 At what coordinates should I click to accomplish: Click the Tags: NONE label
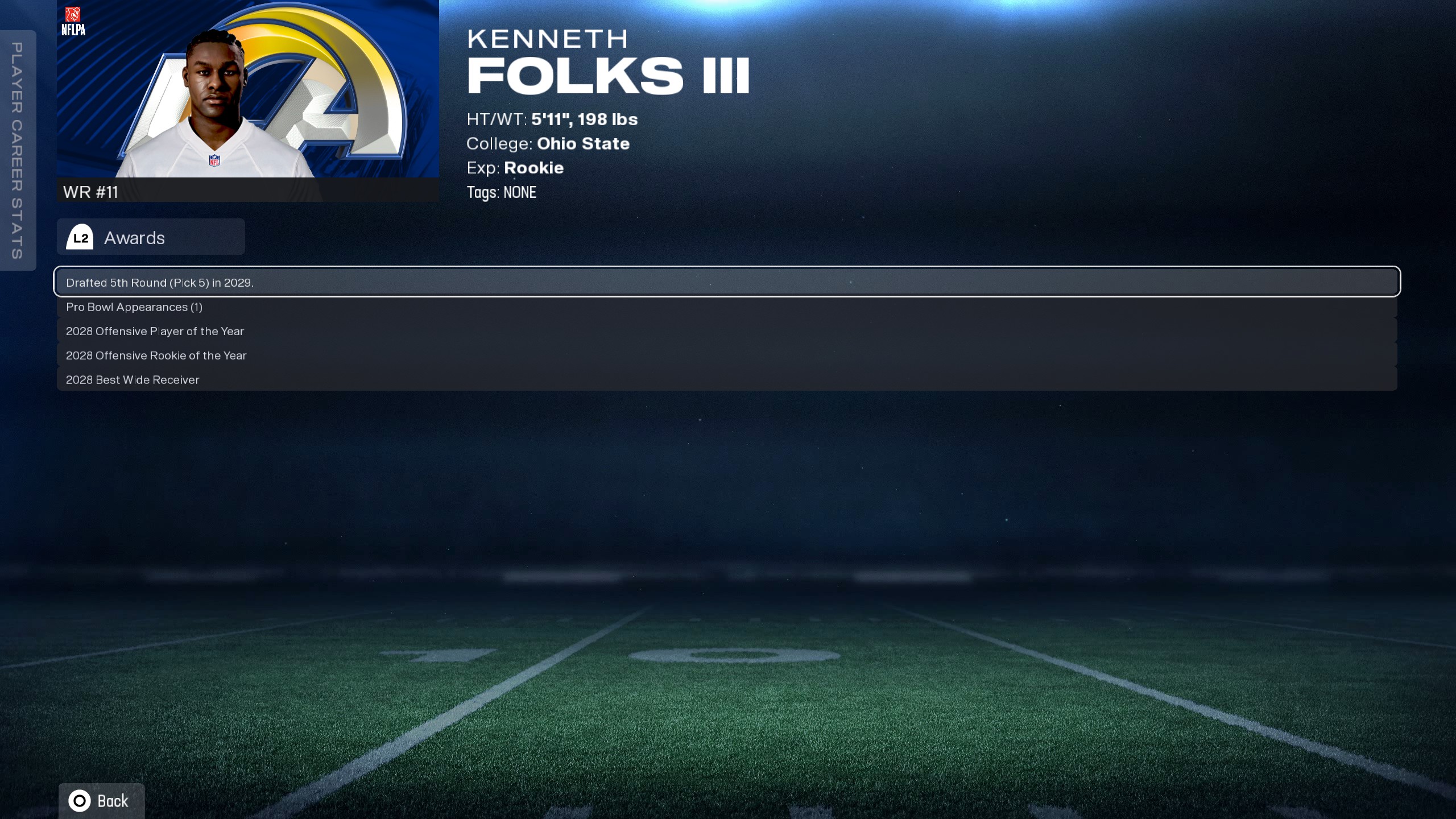point(502,192)
